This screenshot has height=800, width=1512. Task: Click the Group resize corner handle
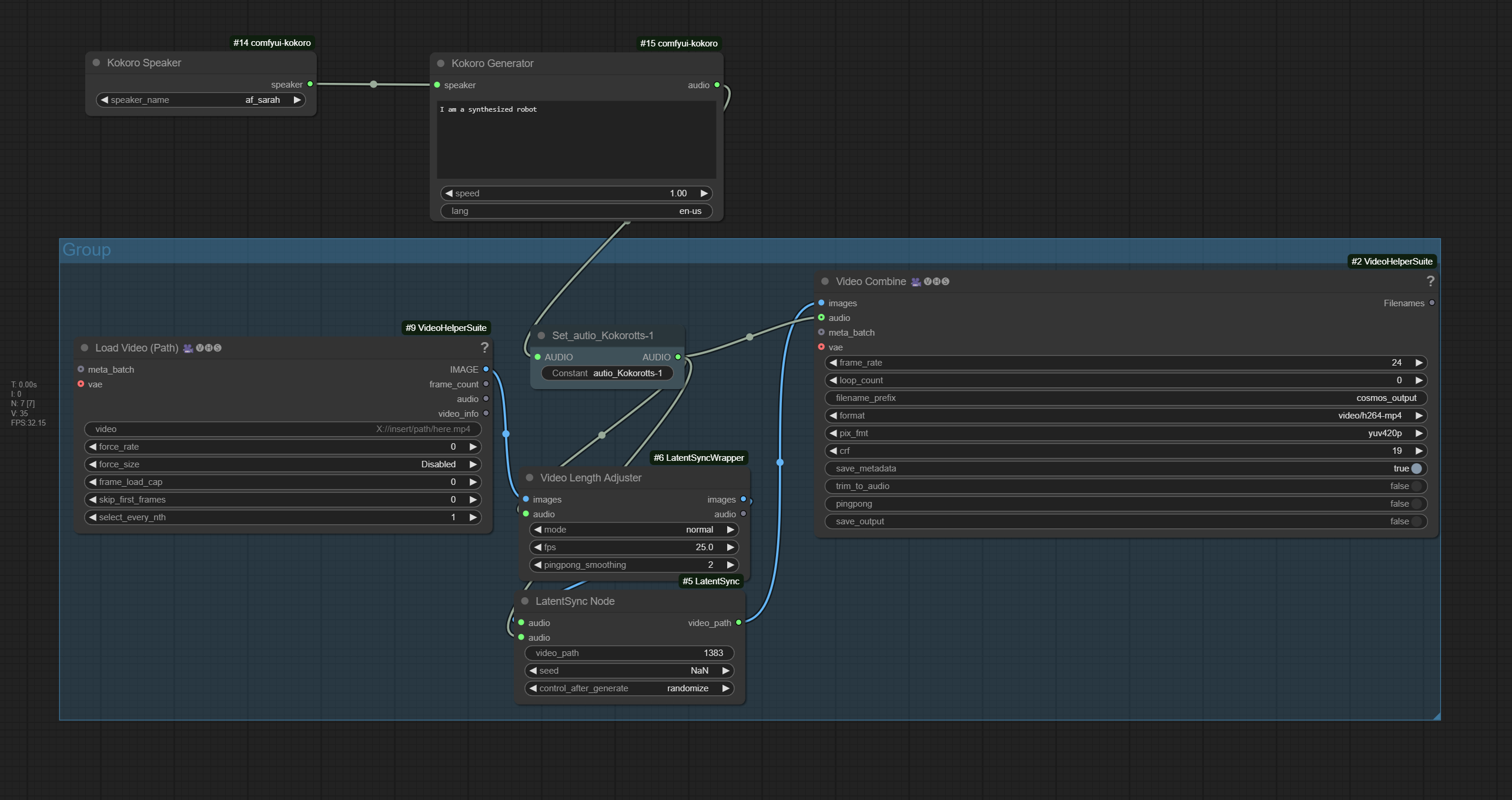coord(1436,716)
